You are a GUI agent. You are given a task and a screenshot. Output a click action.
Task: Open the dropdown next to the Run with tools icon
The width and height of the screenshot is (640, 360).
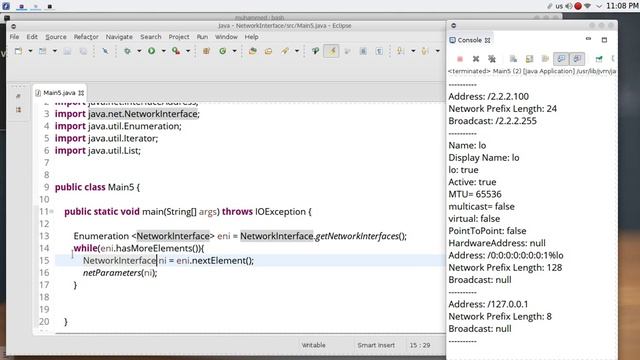188,51
